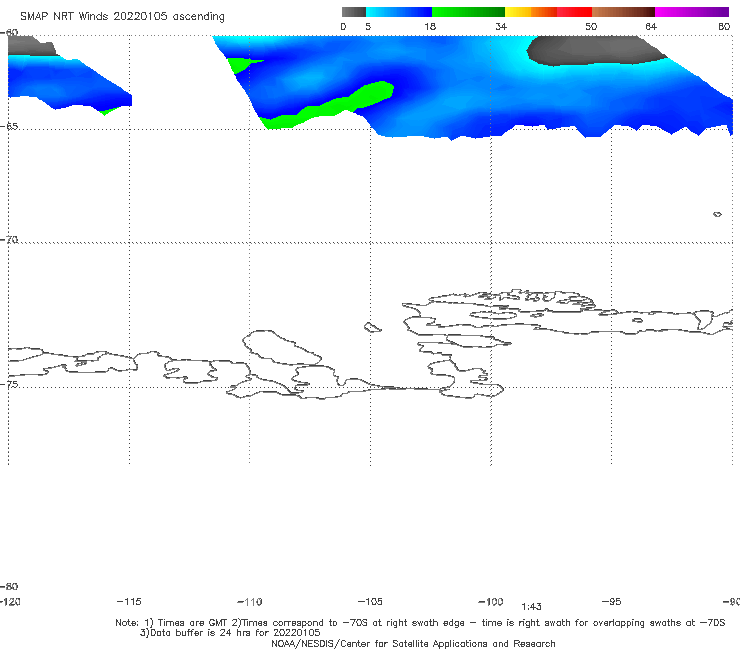This screenshot has width=740, height=650.
Task: Click the small island outline near -70 latitude
Action: click(717, 214)
